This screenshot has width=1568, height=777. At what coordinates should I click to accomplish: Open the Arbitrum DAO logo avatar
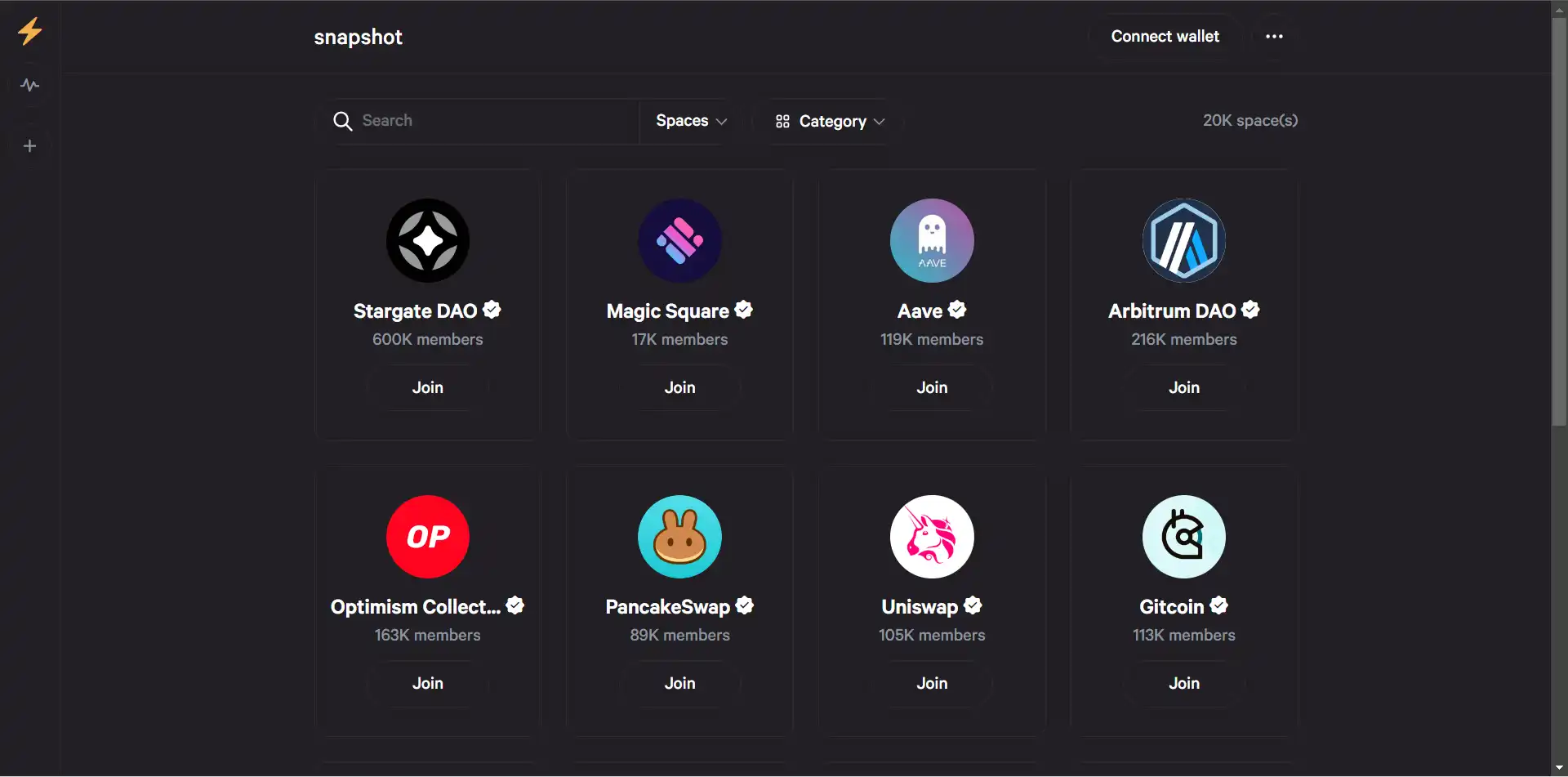(x=1184, y=240)
